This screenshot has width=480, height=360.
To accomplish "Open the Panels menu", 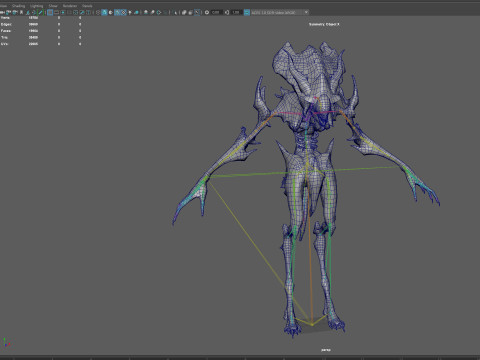I will 87,6.
